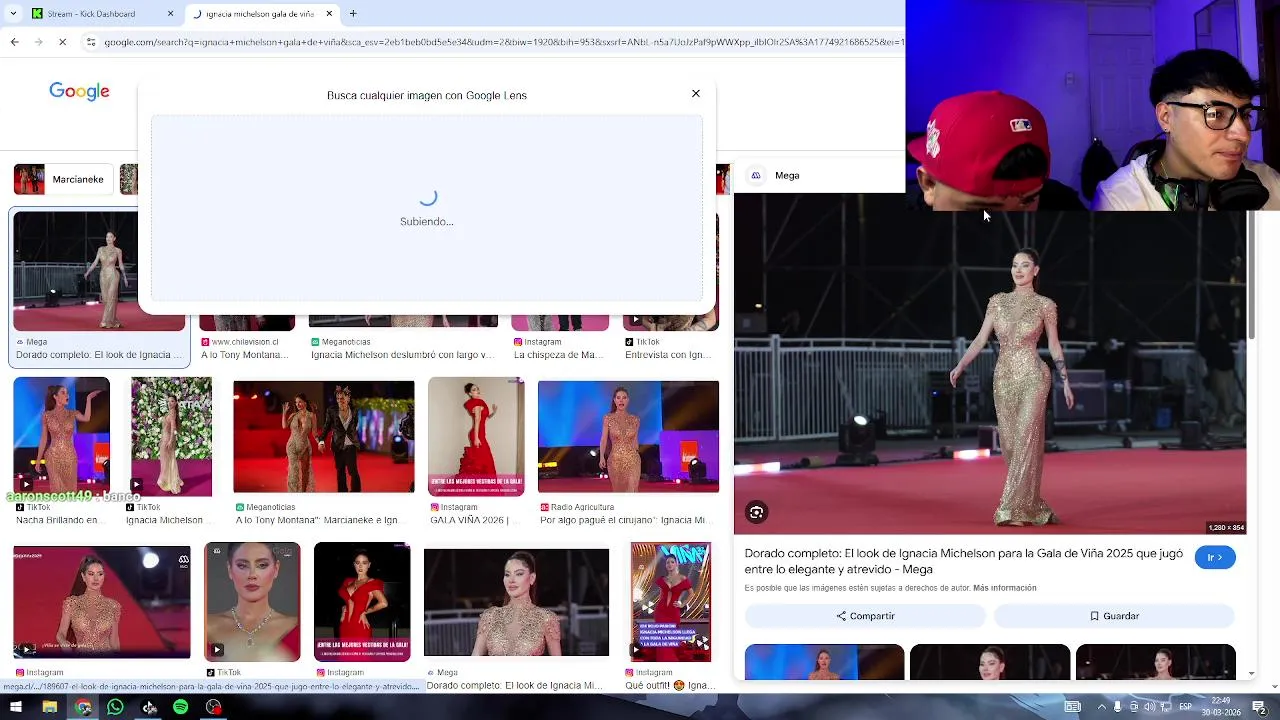Open Meganoticias A lo Tony Montana thumbnail

(x=323, y=437)
